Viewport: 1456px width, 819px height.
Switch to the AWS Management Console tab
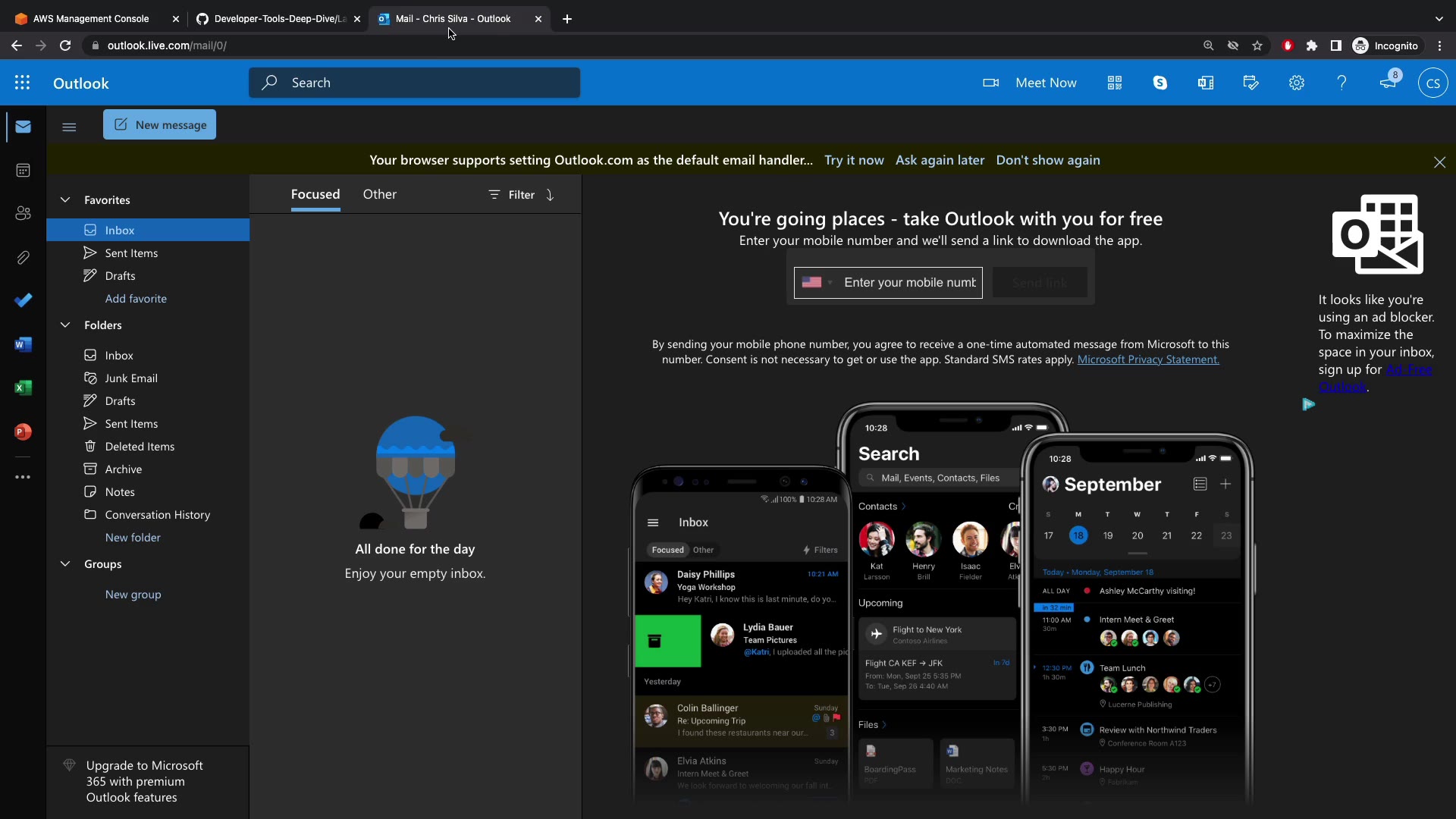[91, 19]
